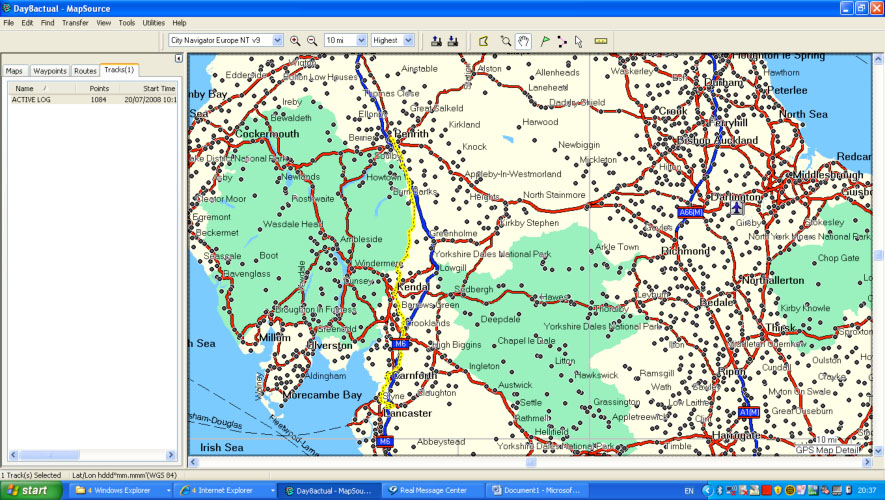Click the A1(M) road shield
This screenshot has height=500, width=885.
[750, 412]
